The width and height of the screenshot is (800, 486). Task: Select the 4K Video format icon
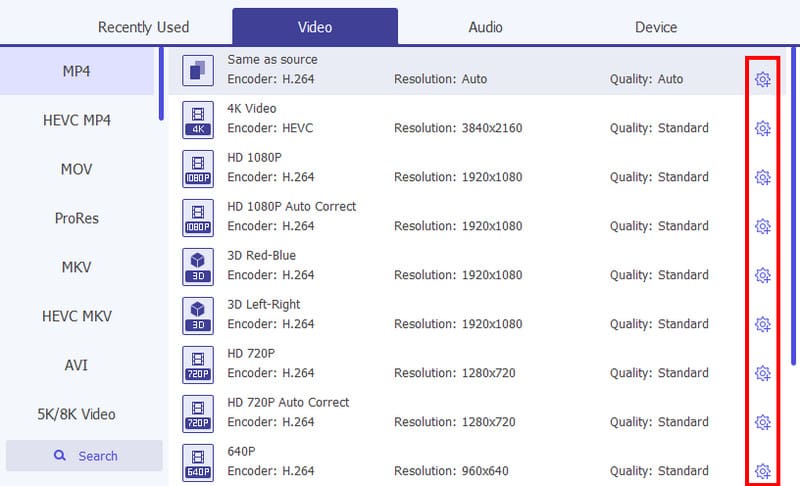[198, 119]
